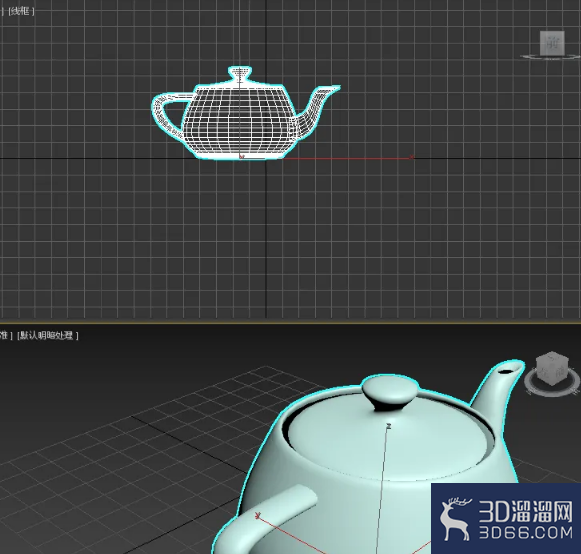
Task: Click the ViewCube in the shaded perspective viewport
Action: click(x=552, y=368)
